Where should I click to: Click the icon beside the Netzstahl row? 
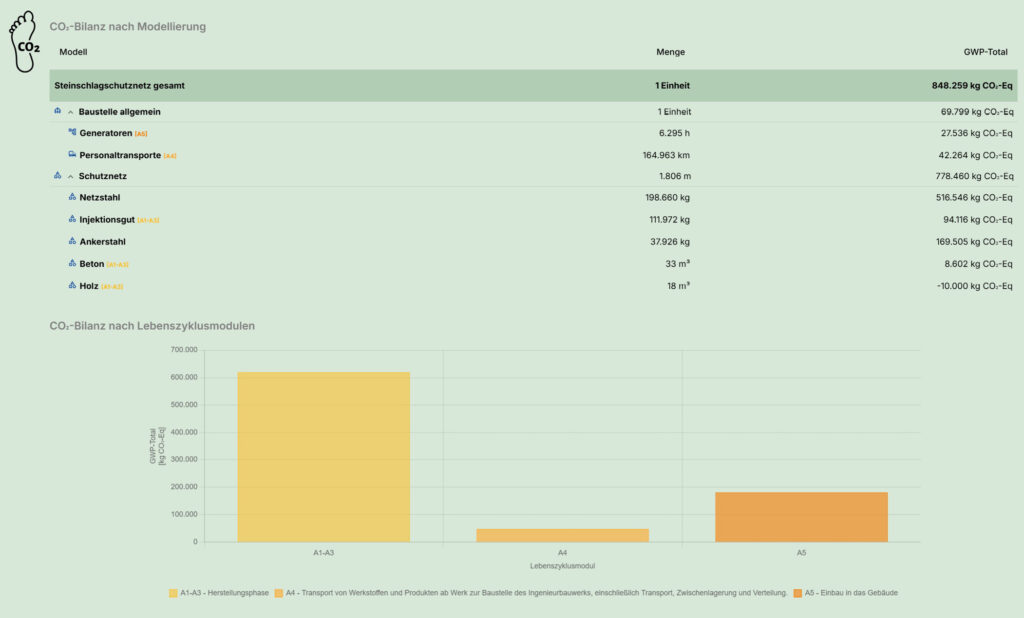tap(72, 197)
